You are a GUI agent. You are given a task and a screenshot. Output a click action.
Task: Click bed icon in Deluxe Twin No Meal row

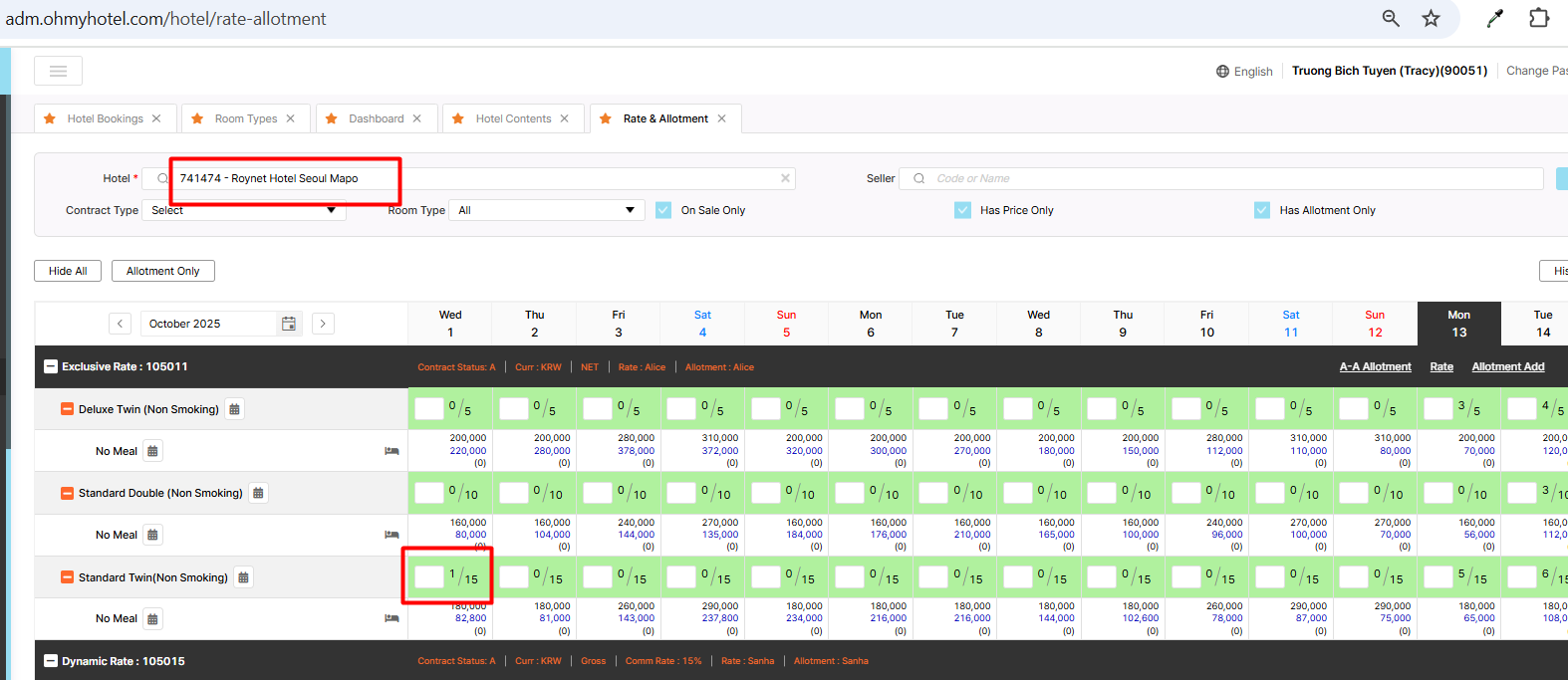click(x=392, y=451)
